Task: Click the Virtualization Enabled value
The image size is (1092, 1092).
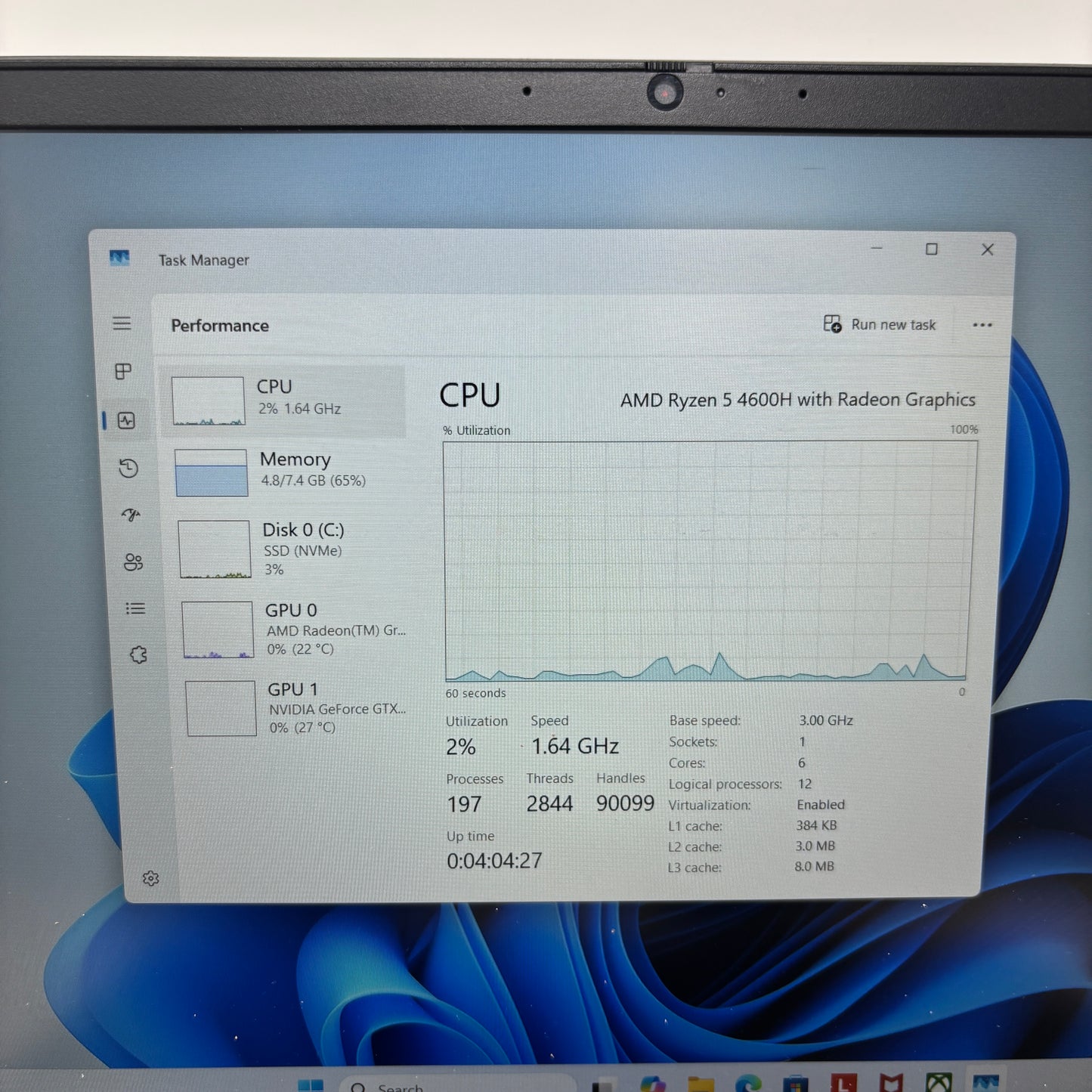Action: tap(821, 805)
